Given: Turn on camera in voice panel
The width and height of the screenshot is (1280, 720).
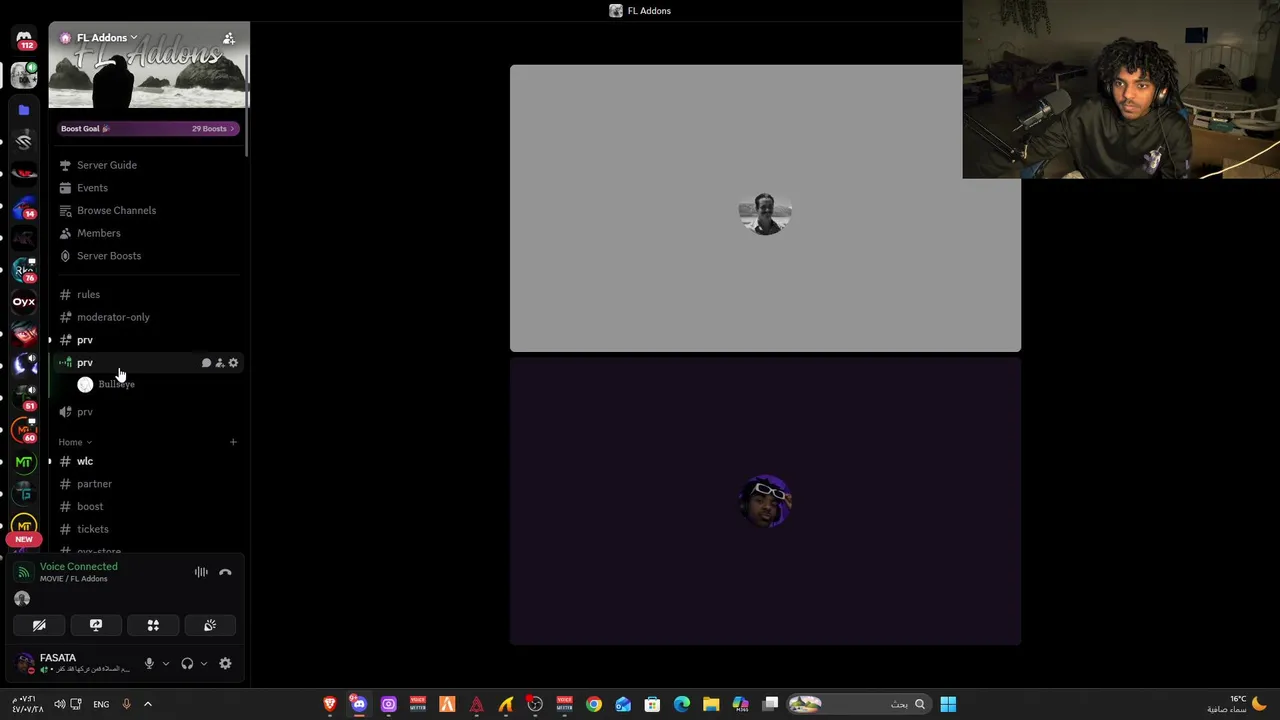Looking at the screenshot, I should [x=39, y=626].
